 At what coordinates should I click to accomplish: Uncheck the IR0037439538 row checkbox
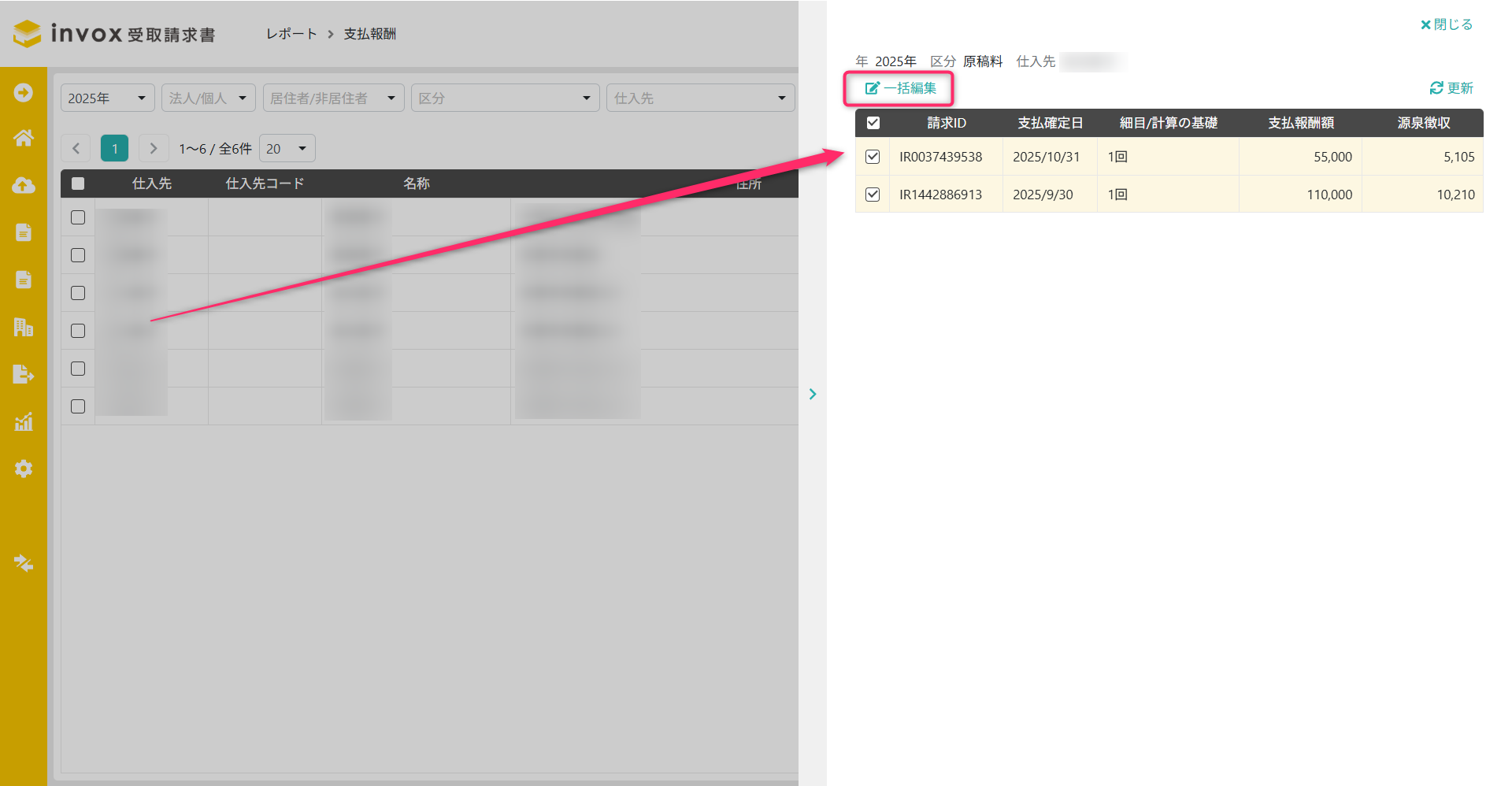coord(873,157)
